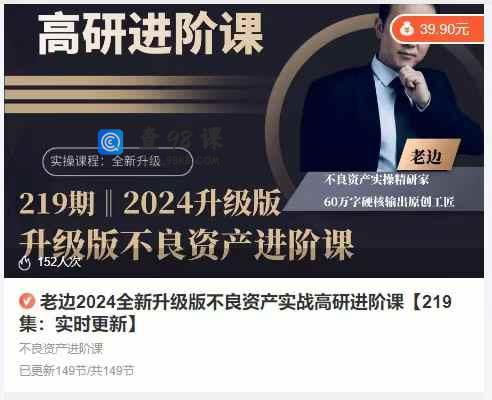This screenshot has width=492, height=400.
Task: Click the 39.90元 price tag
Action: (x=438, y=29)
